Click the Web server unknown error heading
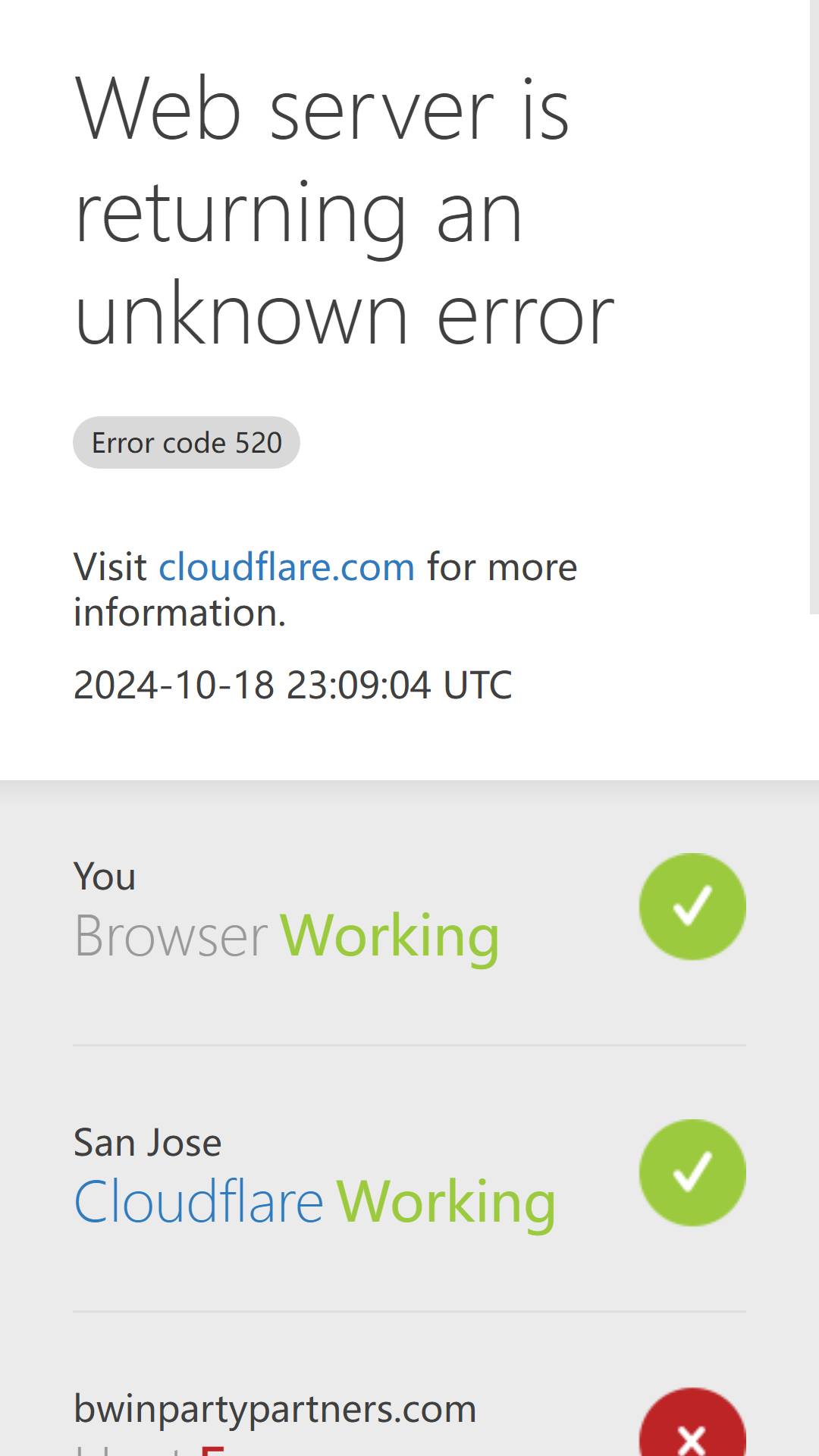Viewport: 819px width, 1456px height. (345, 212)
